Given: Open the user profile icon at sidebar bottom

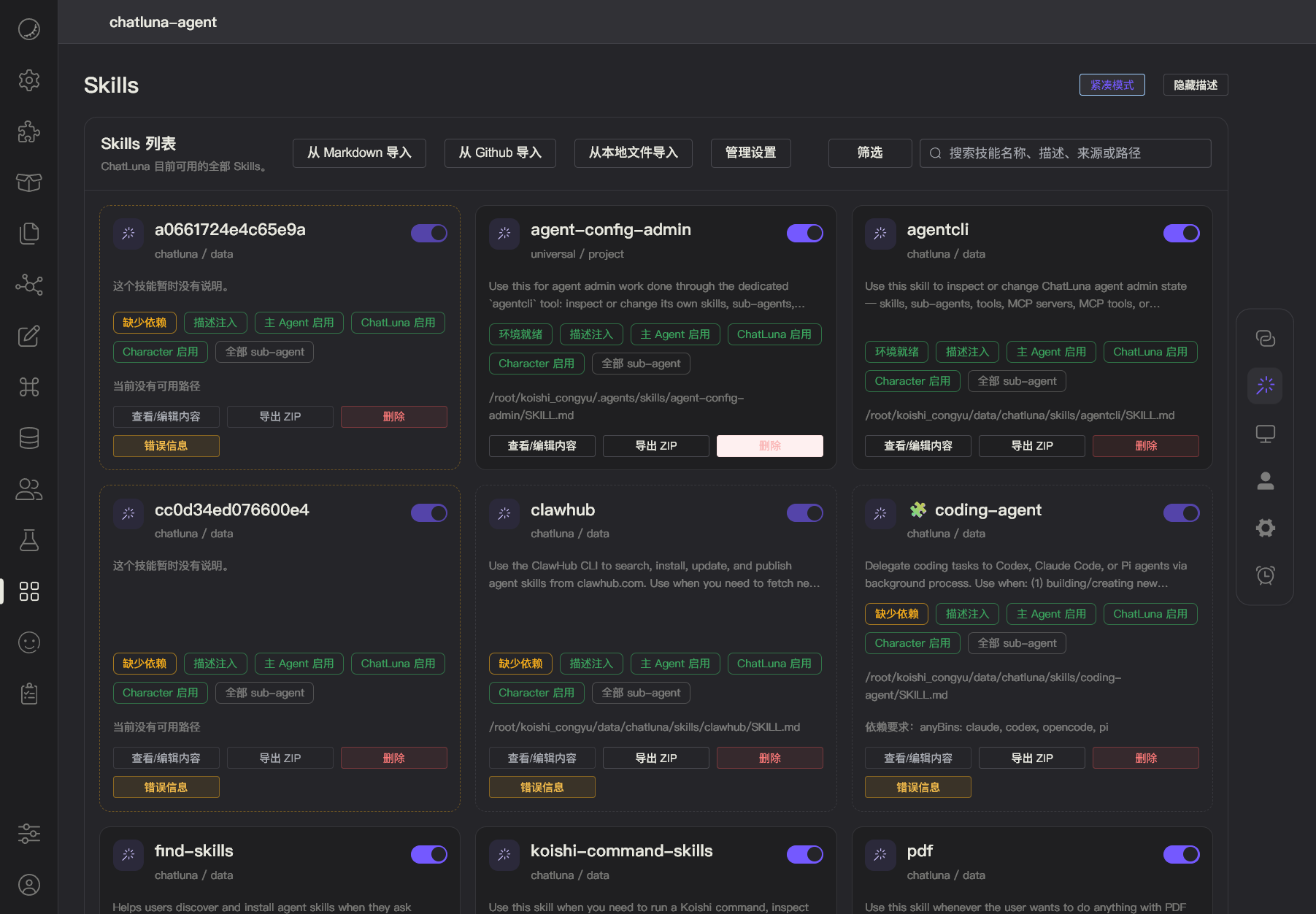Looking at the screenshot, I should (29, 885).
